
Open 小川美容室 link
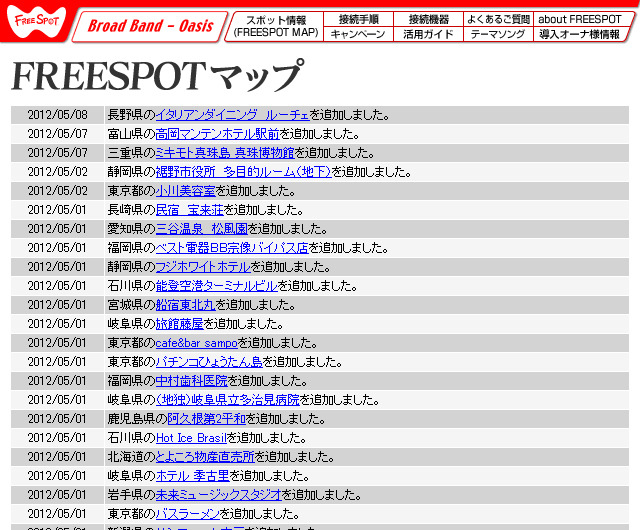(186, 191)
